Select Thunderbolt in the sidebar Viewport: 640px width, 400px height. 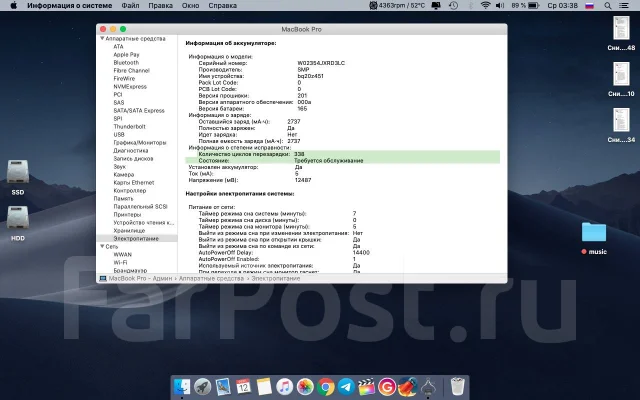[x=129, y=127]
